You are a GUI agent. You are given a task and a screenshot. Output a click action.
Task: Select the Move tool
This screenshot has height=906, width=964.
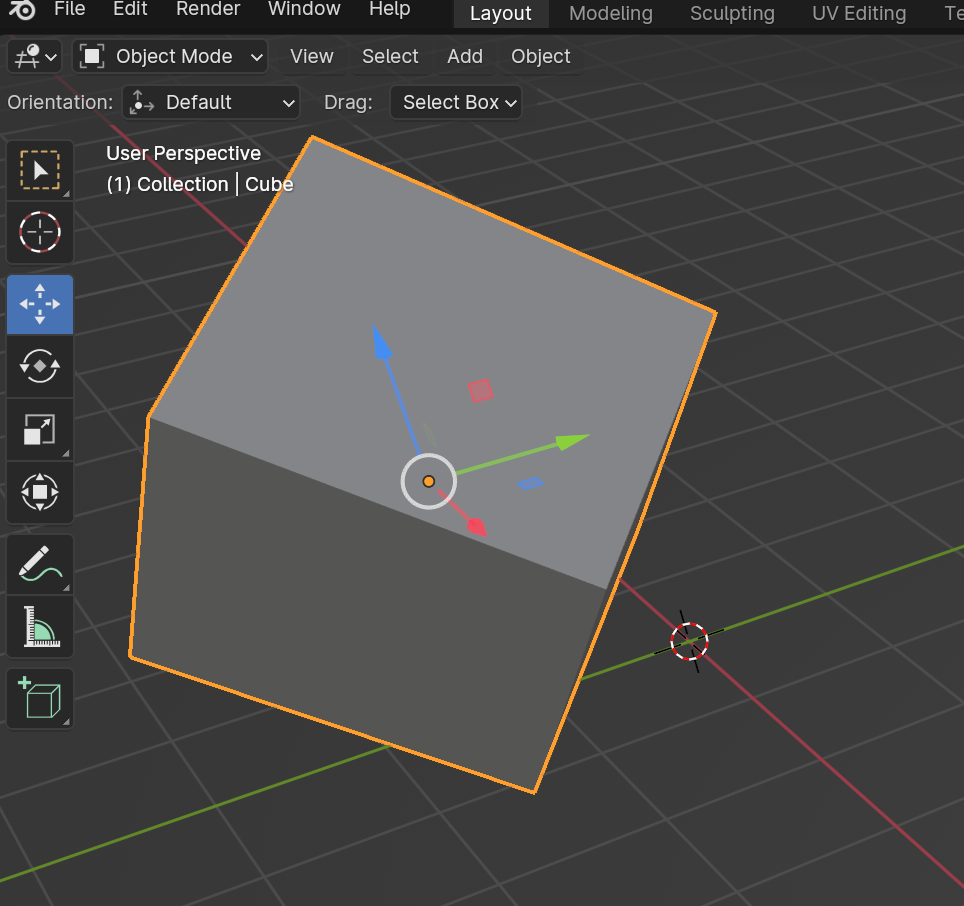click(x=40, y=304)
